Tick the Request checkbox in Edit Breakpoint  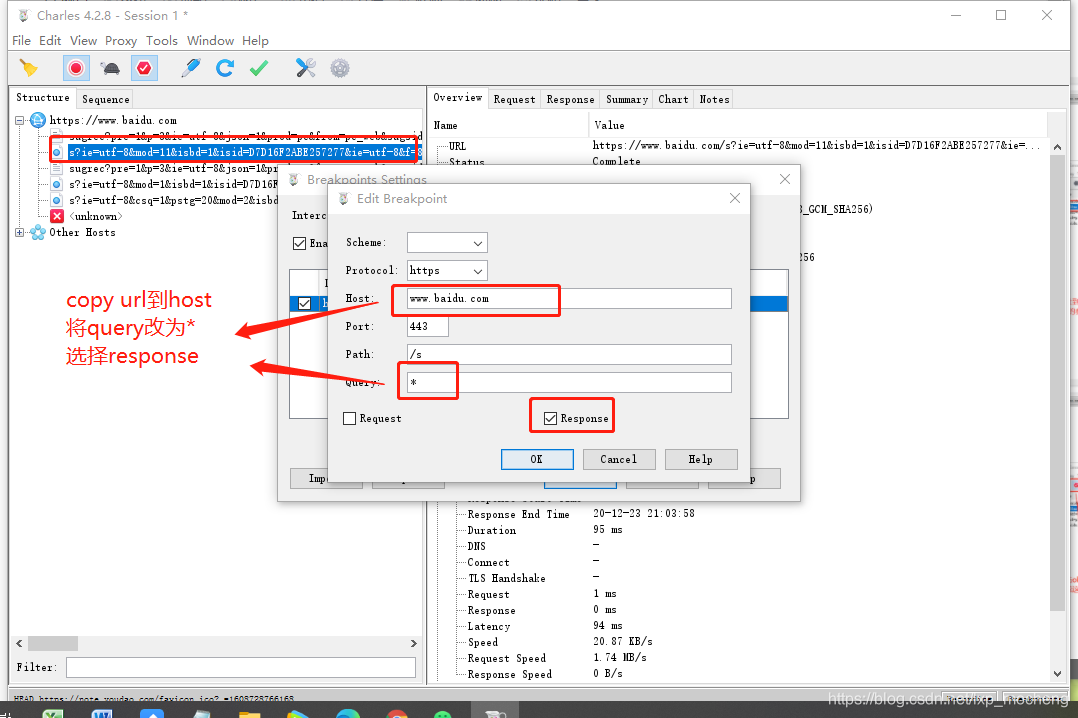pyautogui.click(x=350, y=418)
